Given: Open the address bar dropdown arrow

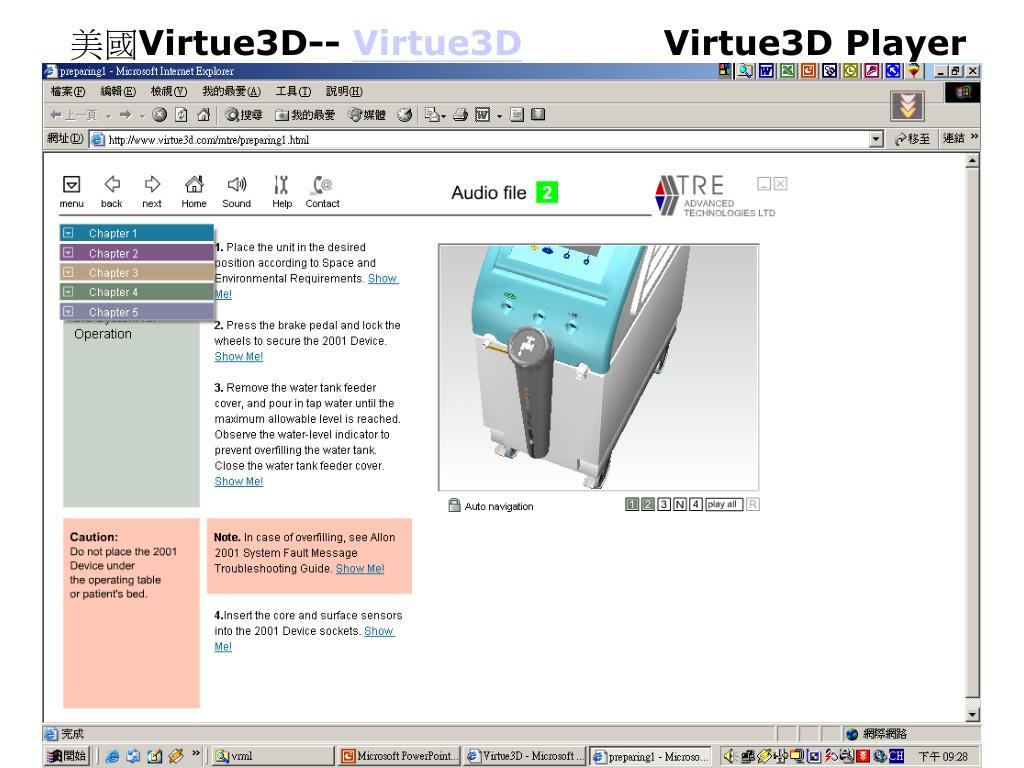Looking at the screenshot, I should (876, 139).
